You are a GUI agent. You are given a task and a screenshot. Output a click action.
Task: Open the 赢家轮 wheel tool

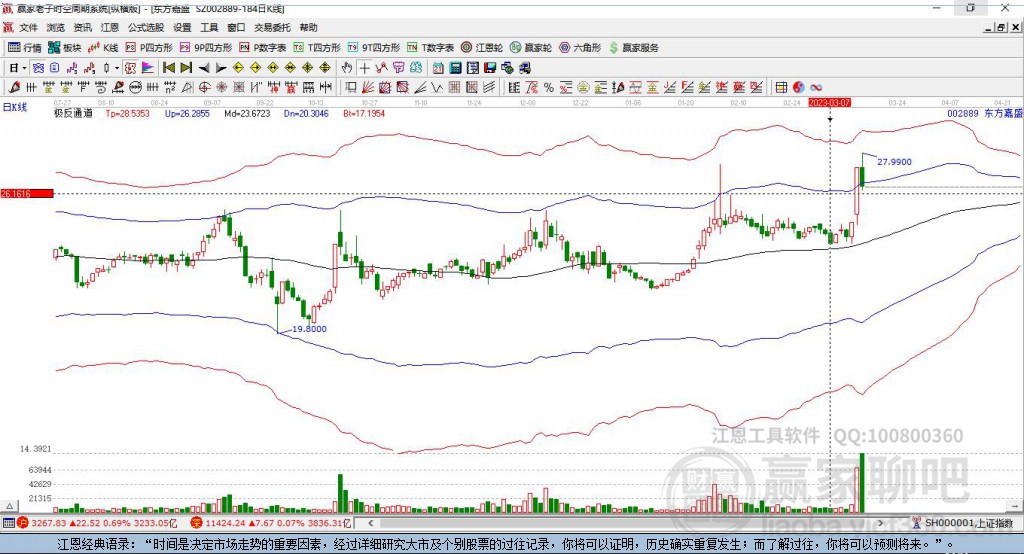531,48
